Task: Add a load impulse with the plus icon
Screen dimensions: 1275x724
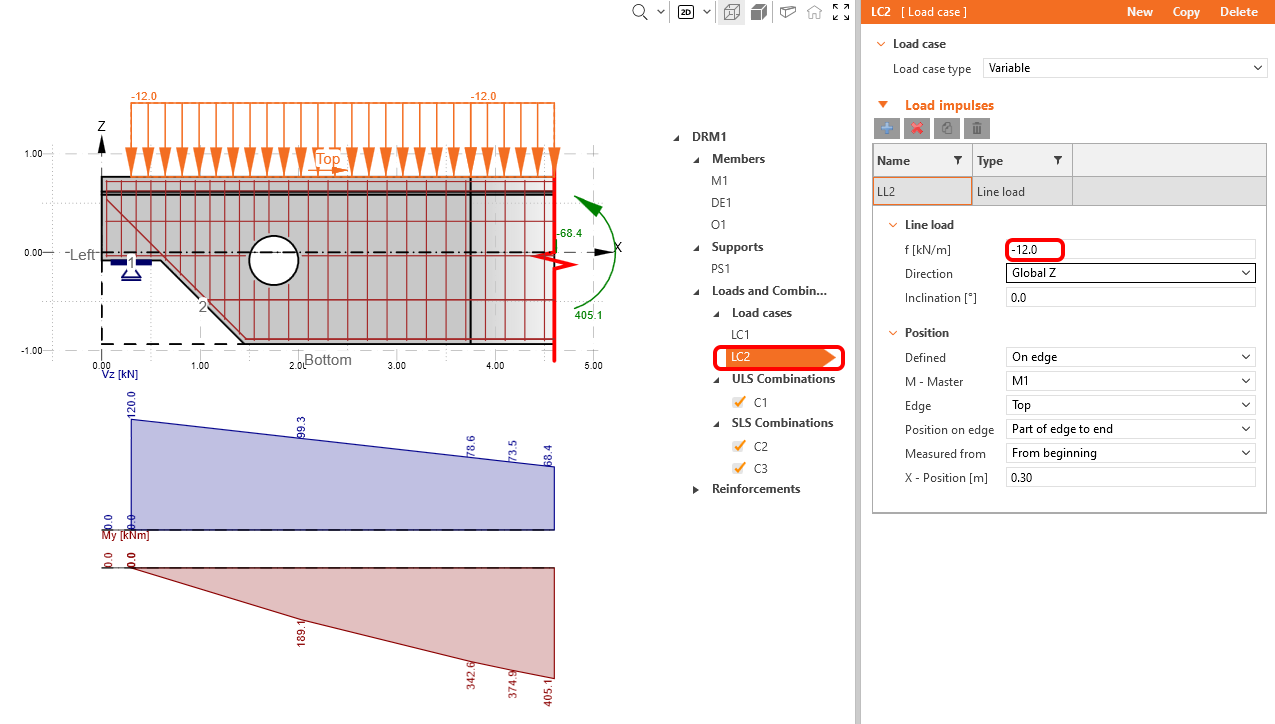Action: [887, 128]
